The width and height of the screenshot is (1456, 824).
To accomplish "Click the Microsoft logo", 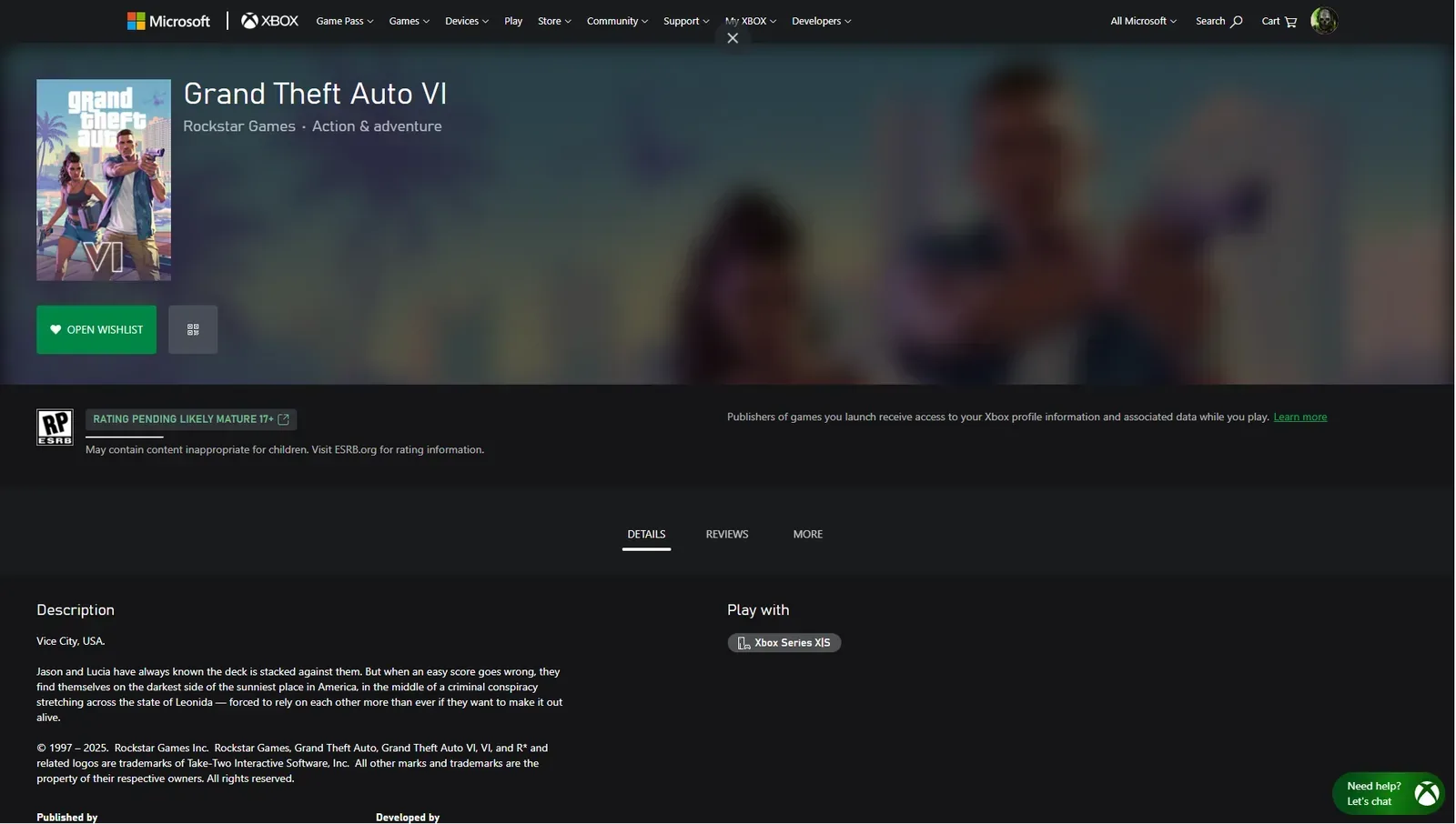I will [168, 21].
